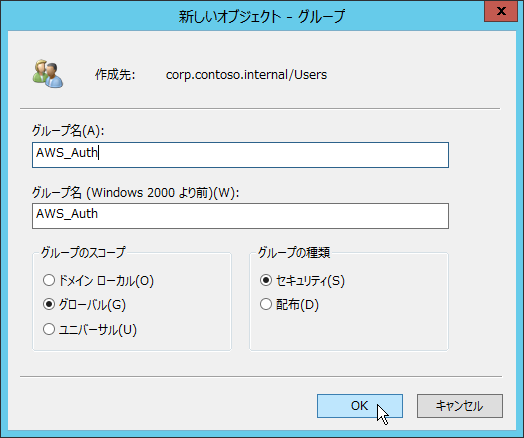This screenshot has width=524, height=438.
Task: Choose セキュリティ(S) as the group type
Action: (x=302, y=280)
